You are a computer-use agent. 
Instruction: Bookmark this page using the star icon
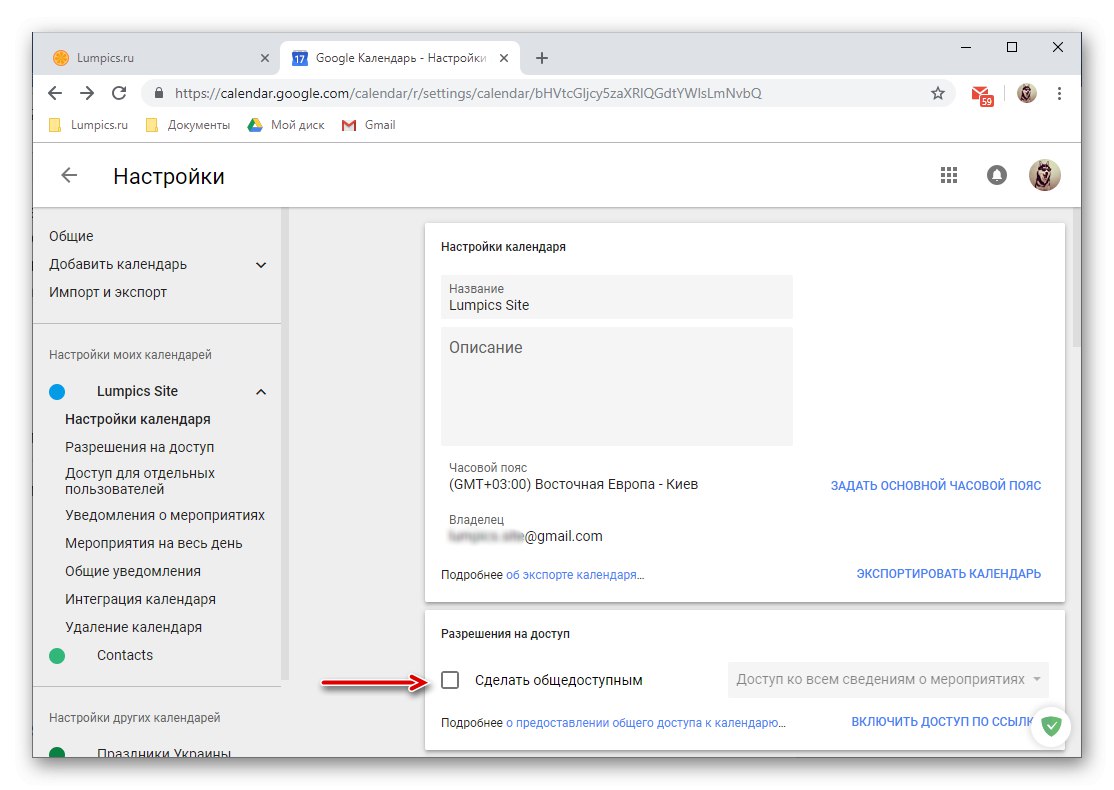coord(937,92)
